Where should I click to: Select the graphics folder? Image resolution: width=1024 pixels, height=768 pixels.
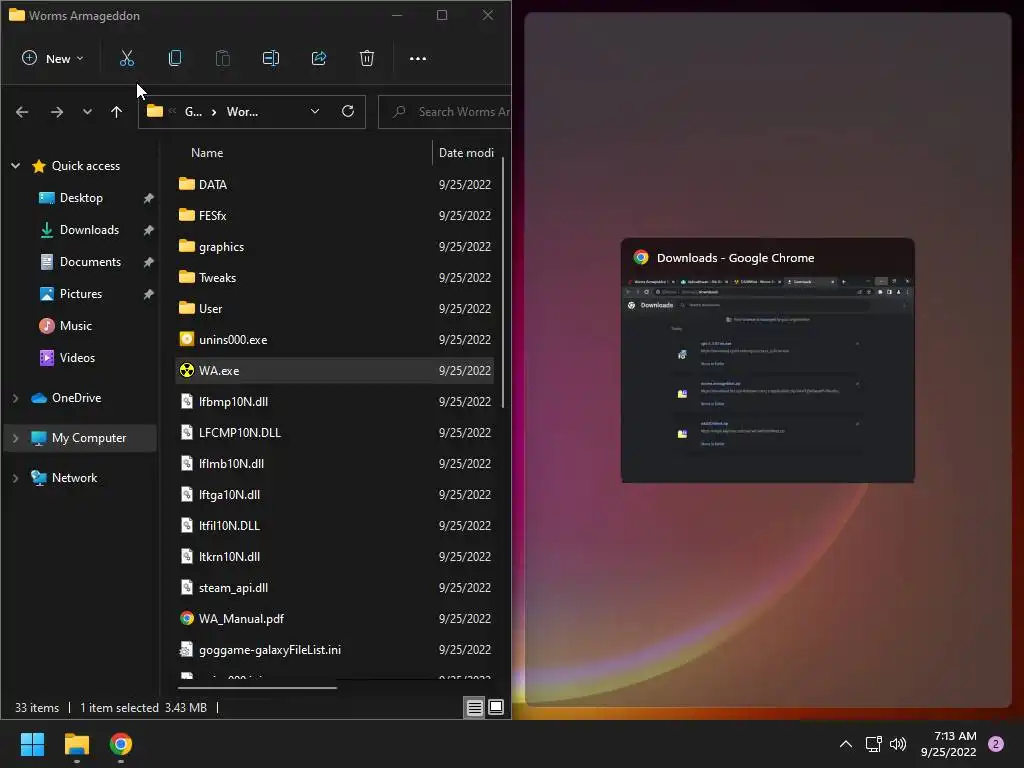[x=221, y=247]
